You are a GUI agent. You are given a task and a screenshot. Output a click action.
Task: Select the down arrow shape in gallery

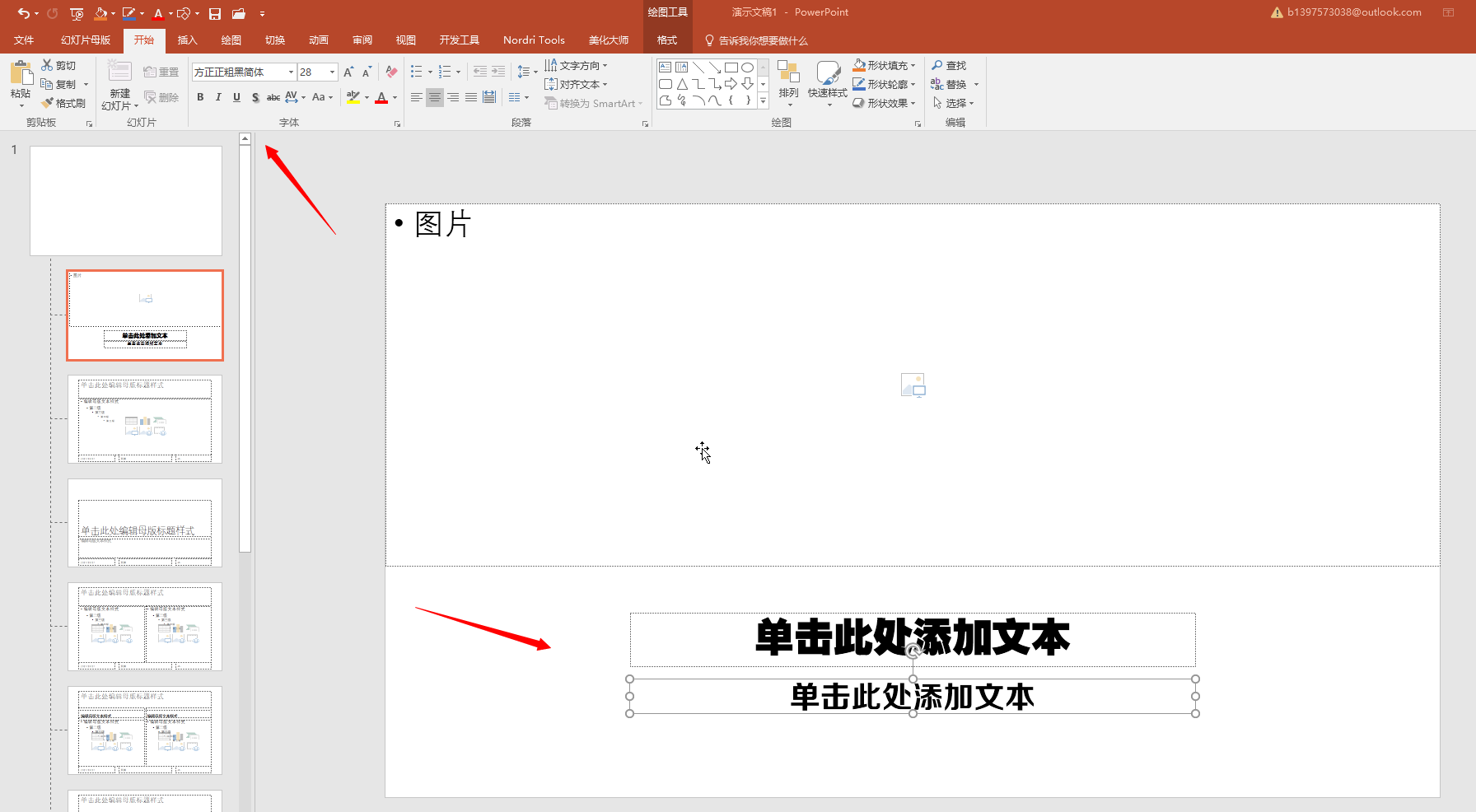click(747, 84)
